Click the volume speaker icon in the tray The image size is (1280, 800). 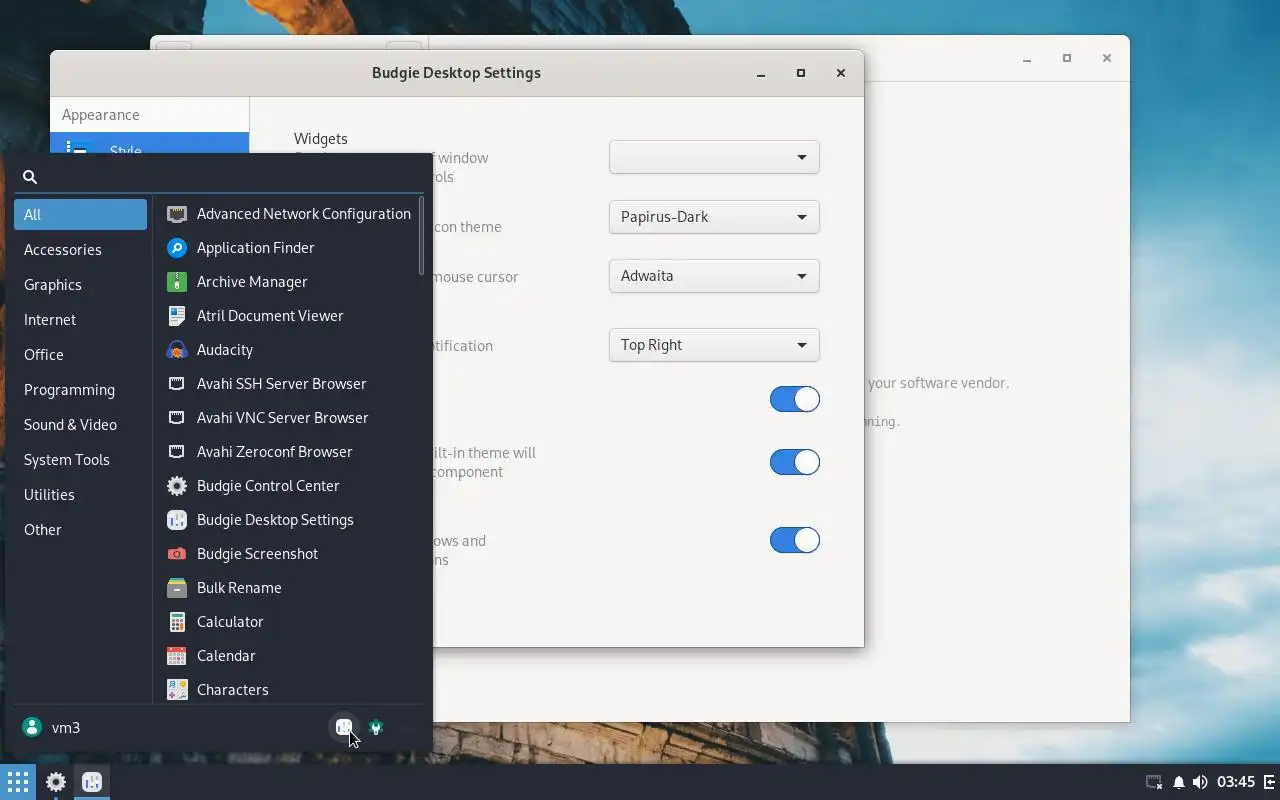point(1200,782)
